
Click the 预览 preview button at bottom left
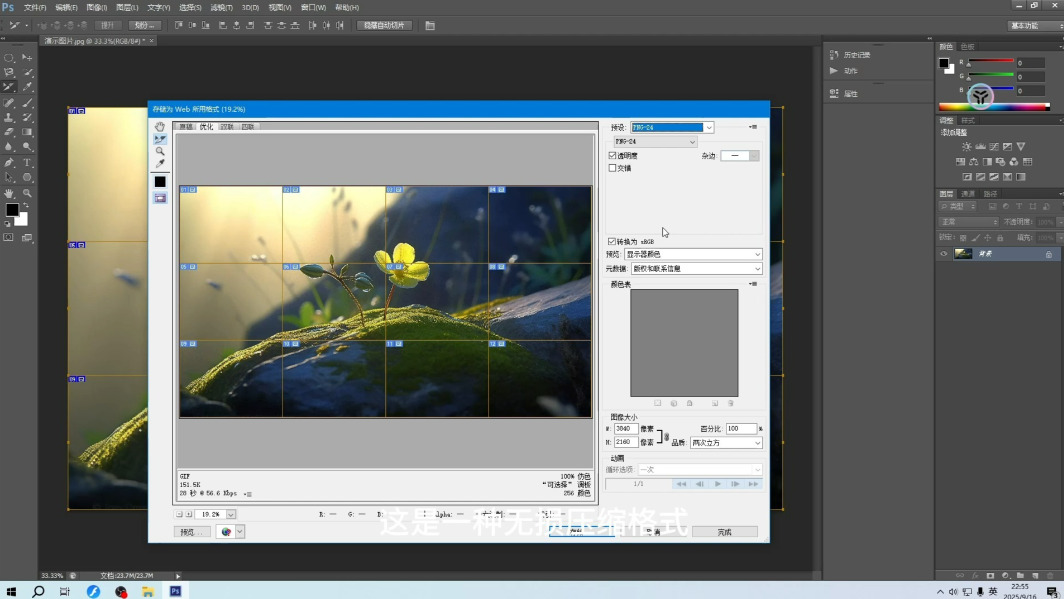190,532
